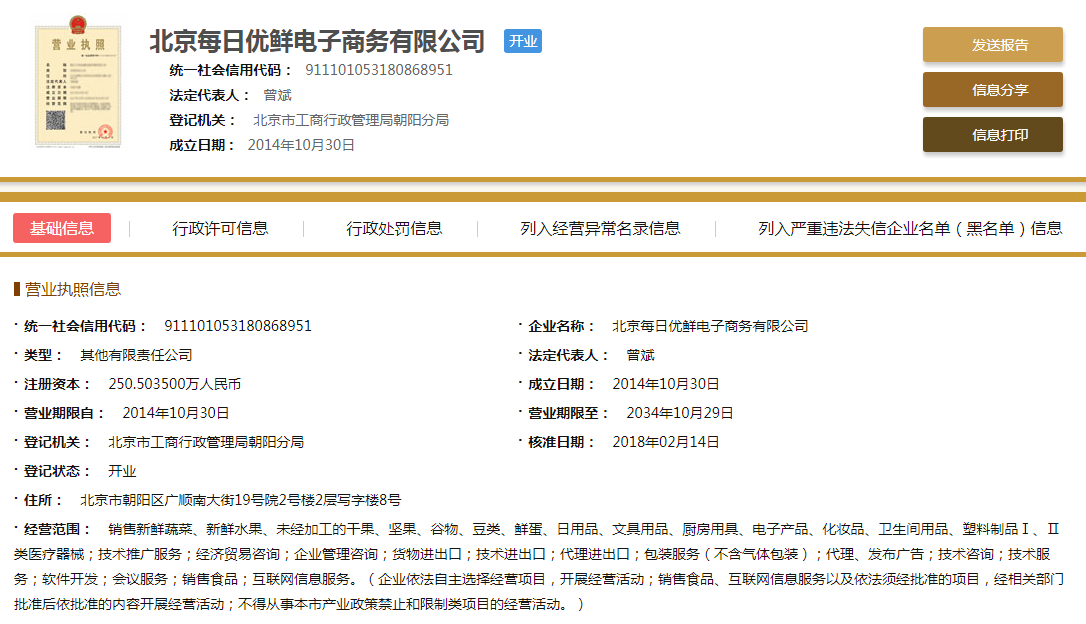Click the 住所 label
This screenshot has height=624, width=1086.
pyautogui.click(x=44, y=500)
